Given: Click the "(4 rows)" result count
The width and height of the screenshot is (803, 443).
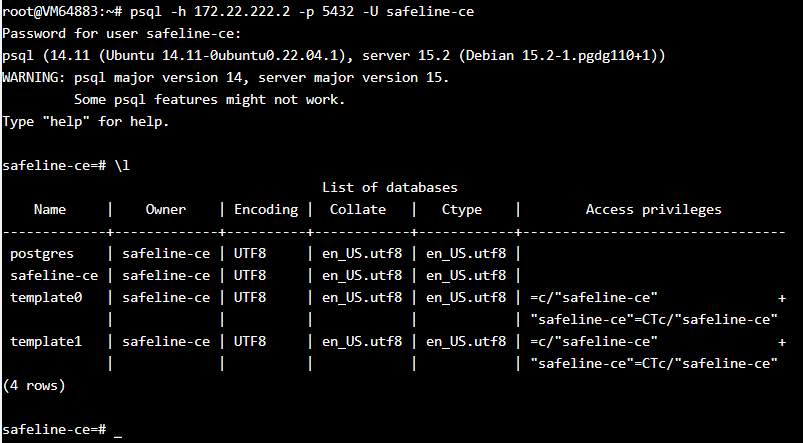Looking at the screenshot, I should [x=34, y=385].
